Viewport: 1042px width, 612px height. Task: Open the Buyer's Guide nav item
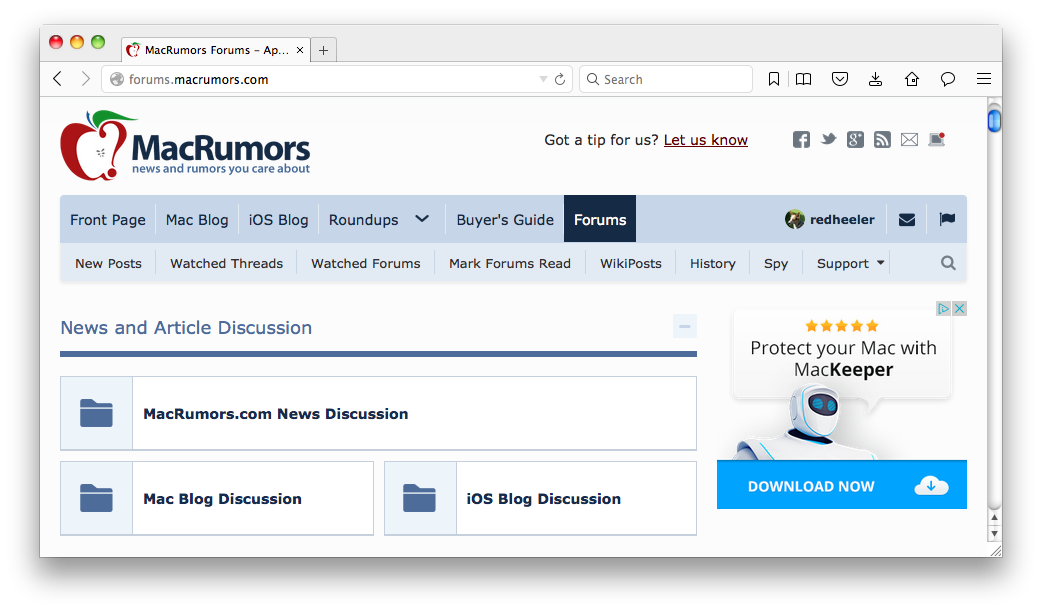[x=505, y=219]
